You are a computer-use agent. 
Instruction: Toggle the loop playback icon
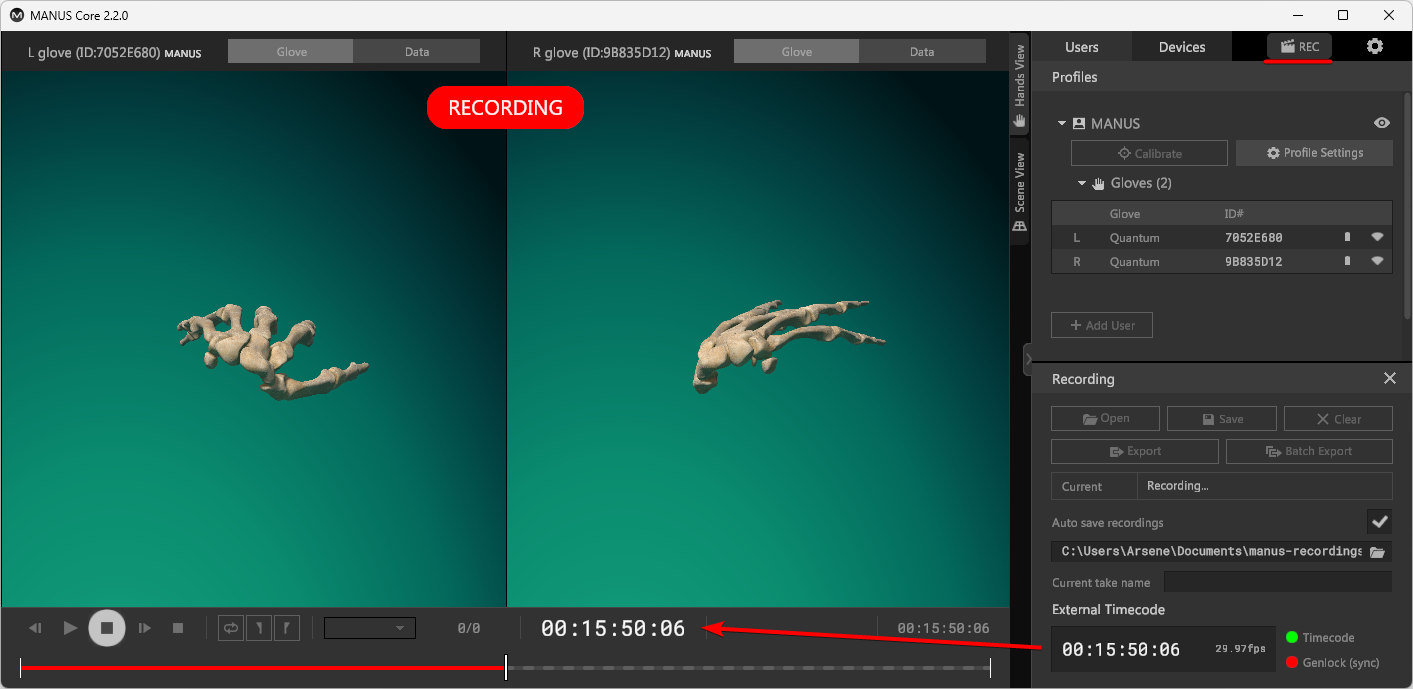coord(231,628)
